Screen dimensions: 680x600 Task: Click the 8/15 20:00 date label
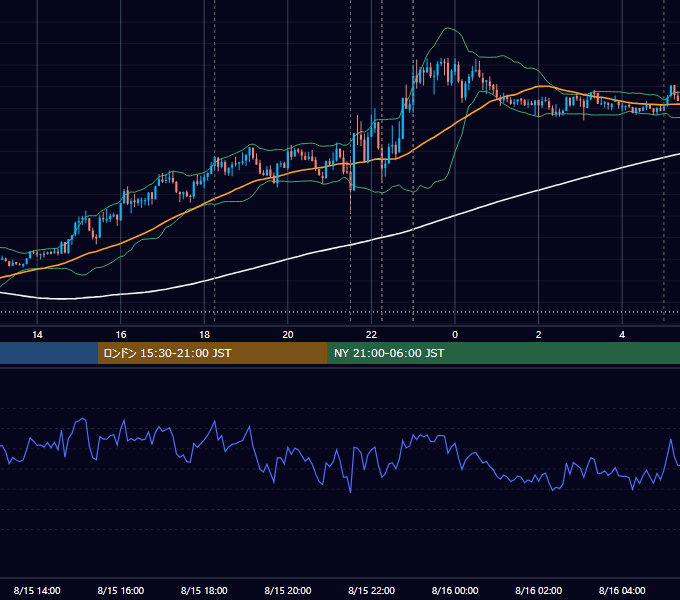(288, 590)
